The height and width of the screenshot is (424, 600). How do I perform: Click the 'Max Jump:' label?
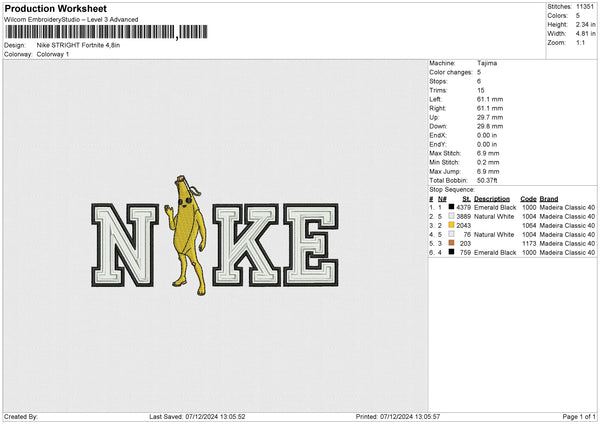click(445, 171)
